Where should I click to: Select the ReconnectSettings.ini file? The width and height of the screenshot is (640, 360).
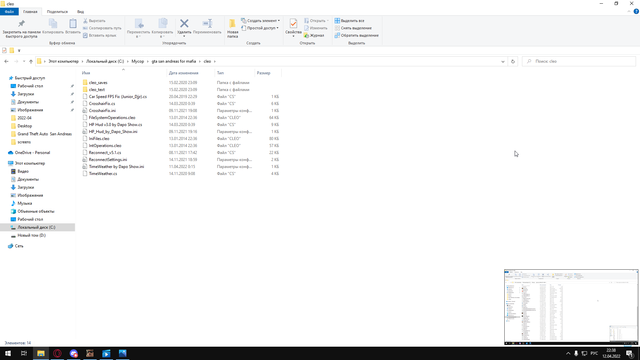point(108,160)
